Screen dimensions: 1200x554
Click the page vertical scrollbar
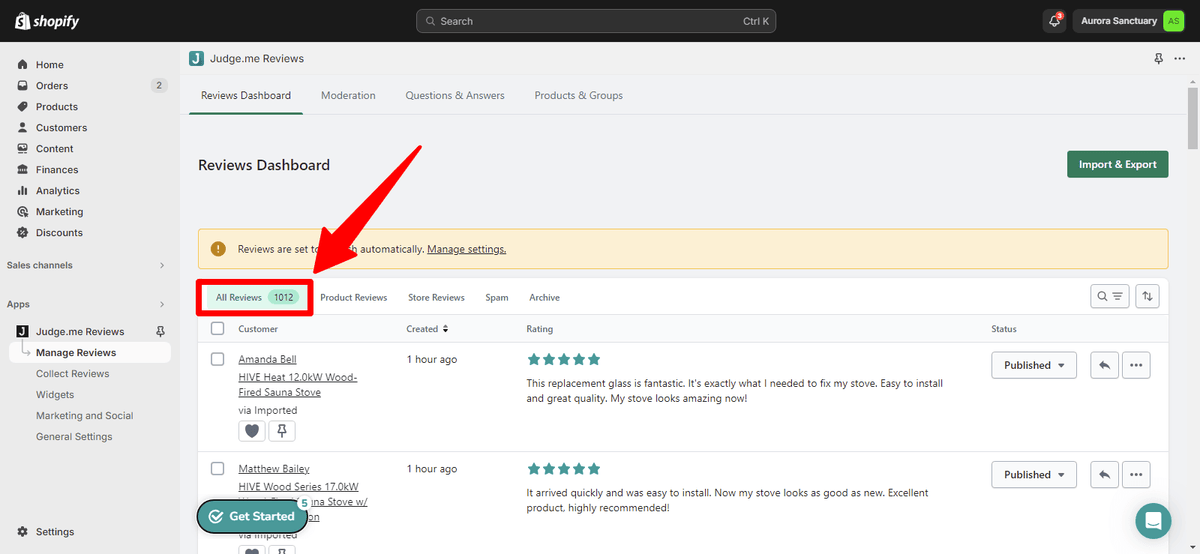(x=1193, y=117)
